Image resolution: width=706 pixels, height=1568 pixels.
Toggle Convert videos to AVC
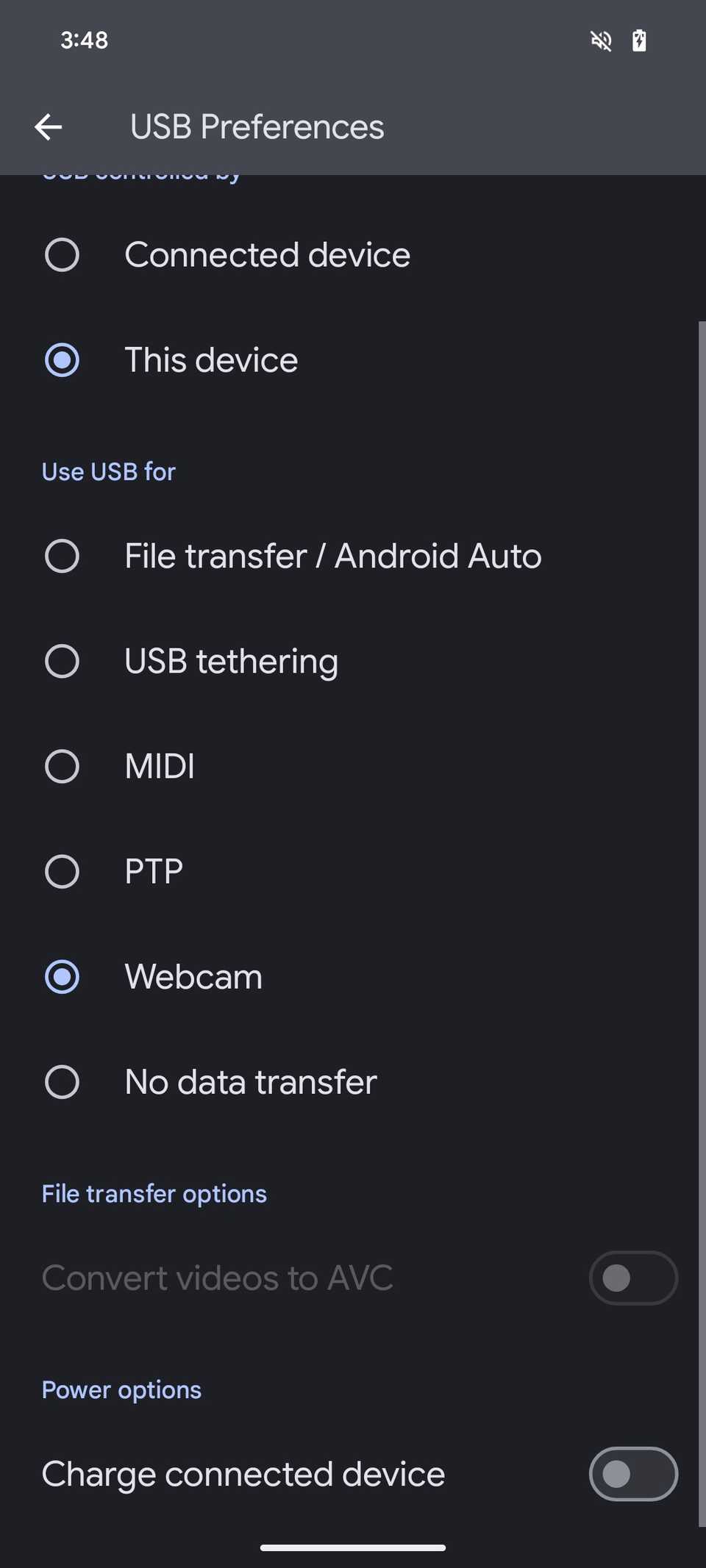point(633,1278)
